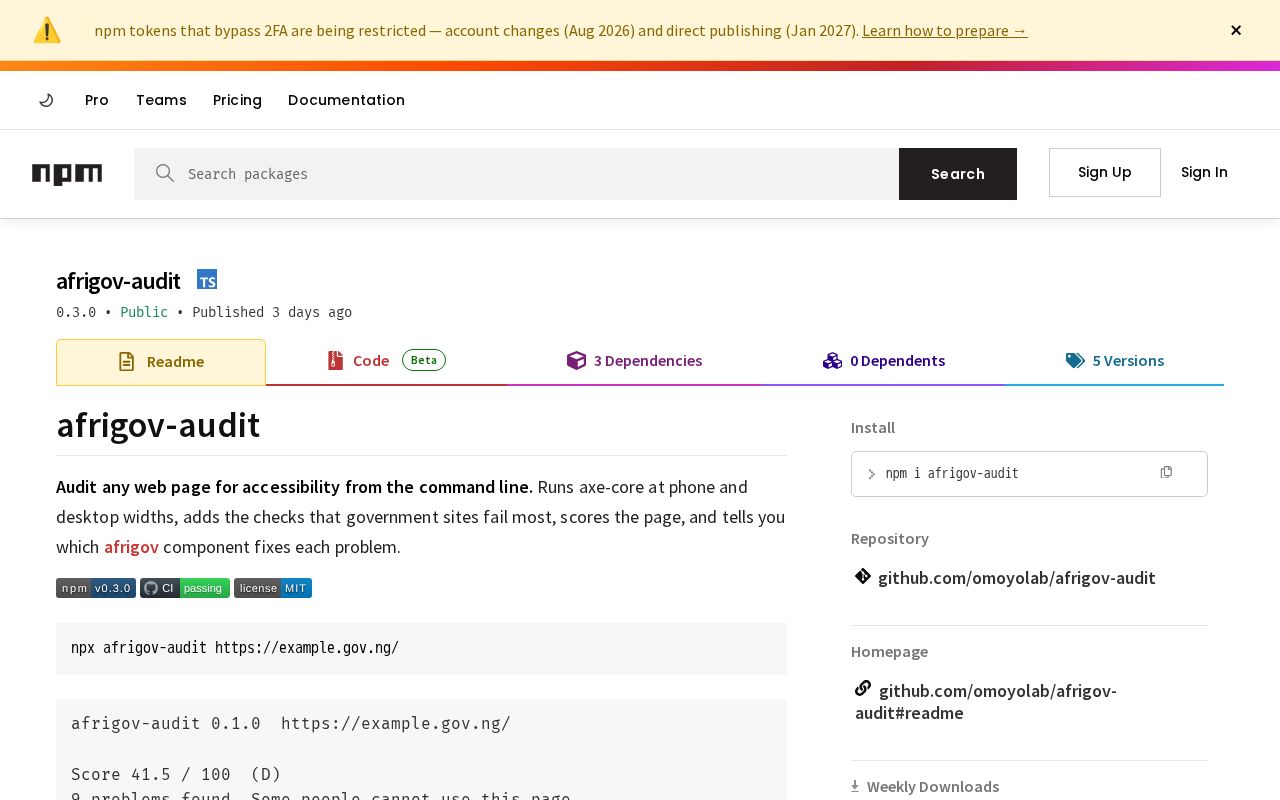The image size is (1280, 800).
Task: Click the homepage chain link icon
Action: pos(863,688)
